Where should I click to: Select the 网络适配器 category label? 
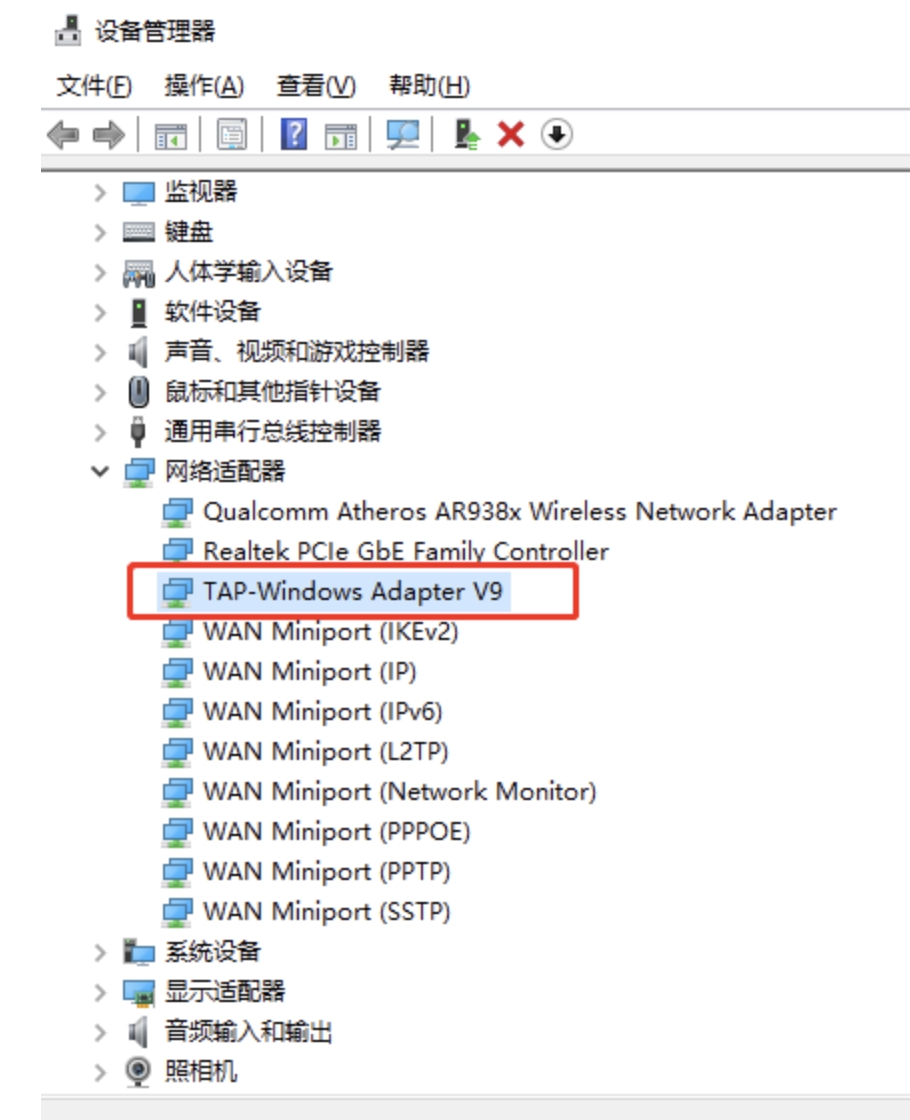[225, 471]
